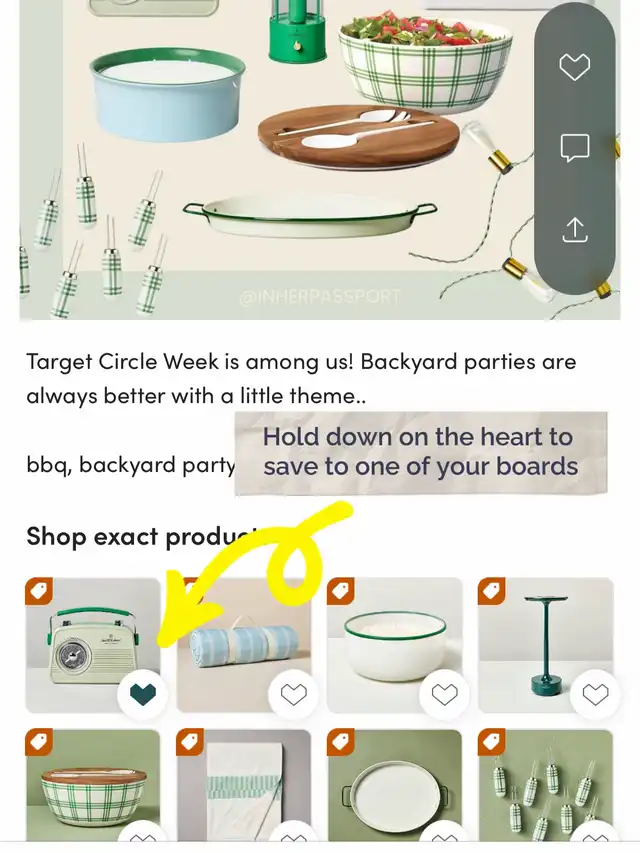This screenshot has height=853, width=640.
Task: Tap the 'bbq, backyard party' tags text
Action: click(131, 466)
